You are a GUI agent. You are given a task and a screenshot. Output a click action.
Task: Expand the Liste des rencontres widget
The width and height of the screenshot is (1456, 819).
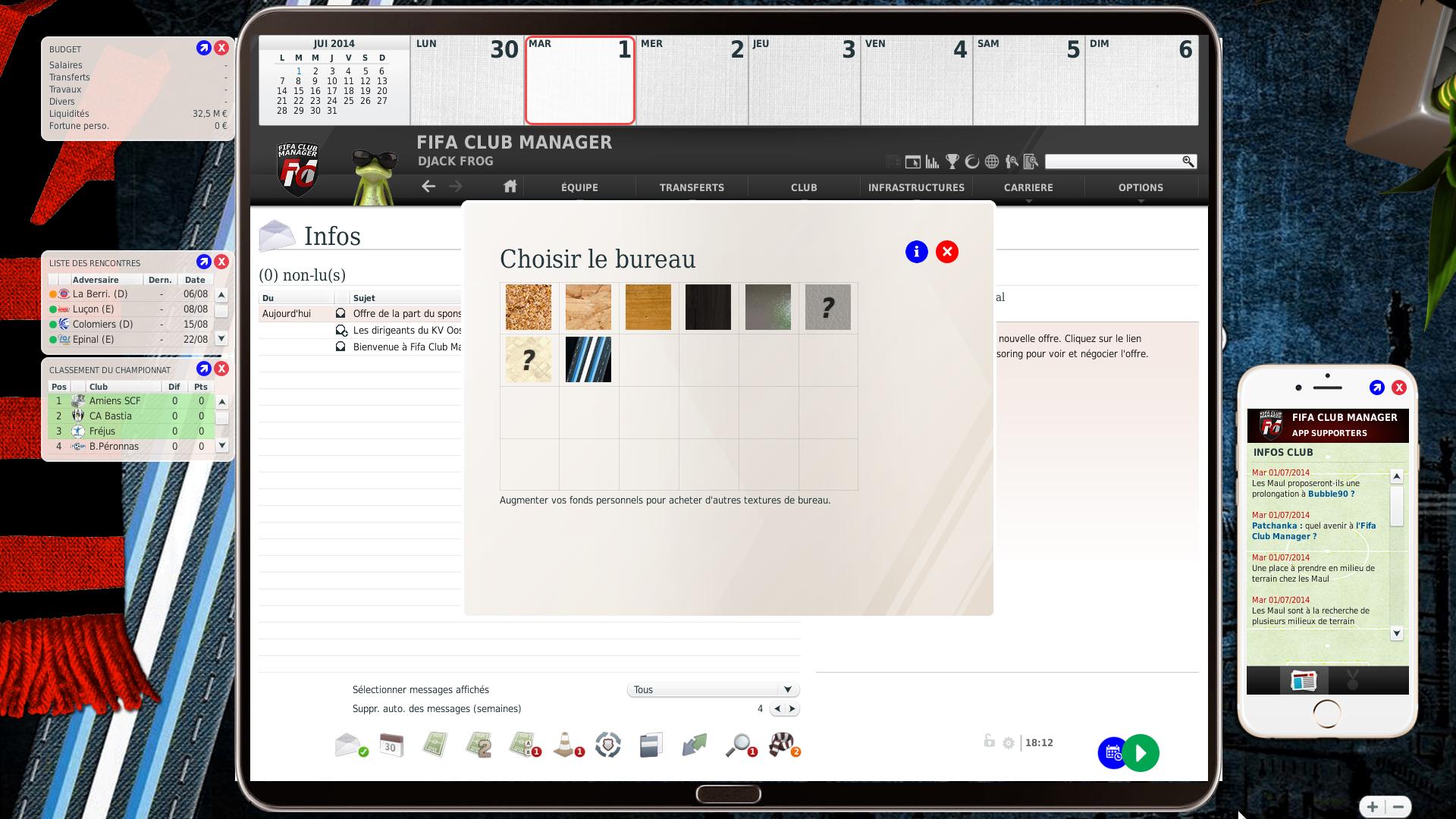pyautogui.click(x=203, y=262)
